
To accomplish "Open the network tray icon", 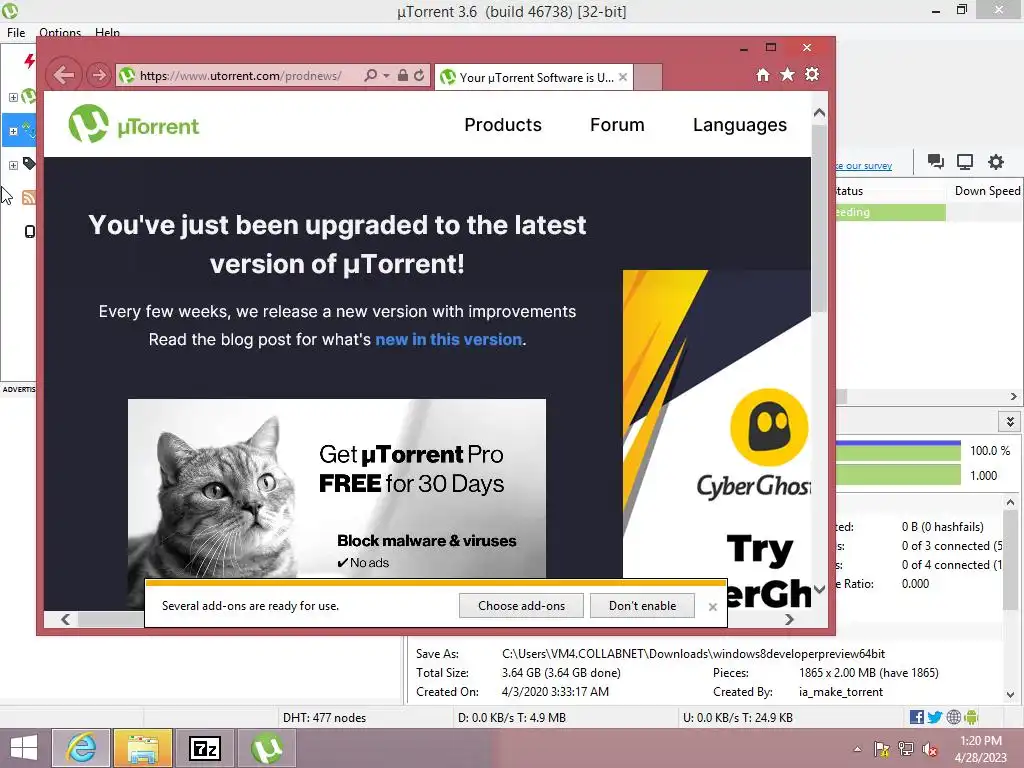I will (x=906, y=749).
